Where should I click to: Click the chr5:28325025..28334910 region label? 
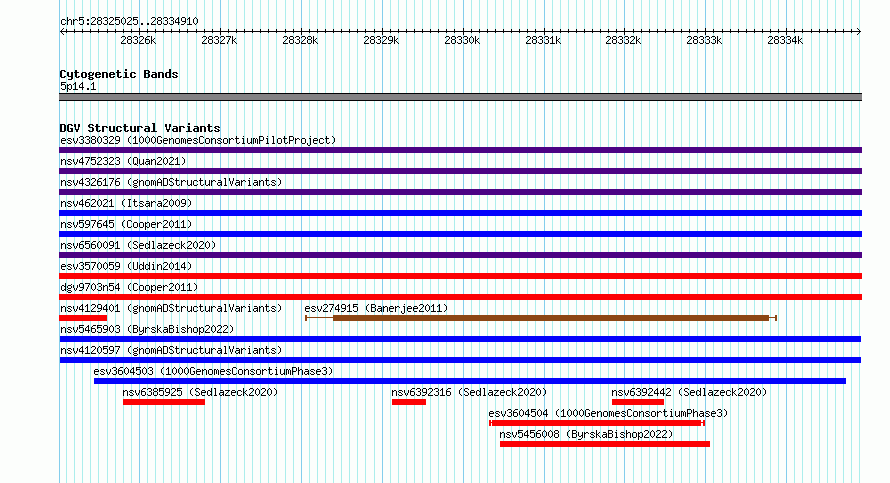point(129,22)
